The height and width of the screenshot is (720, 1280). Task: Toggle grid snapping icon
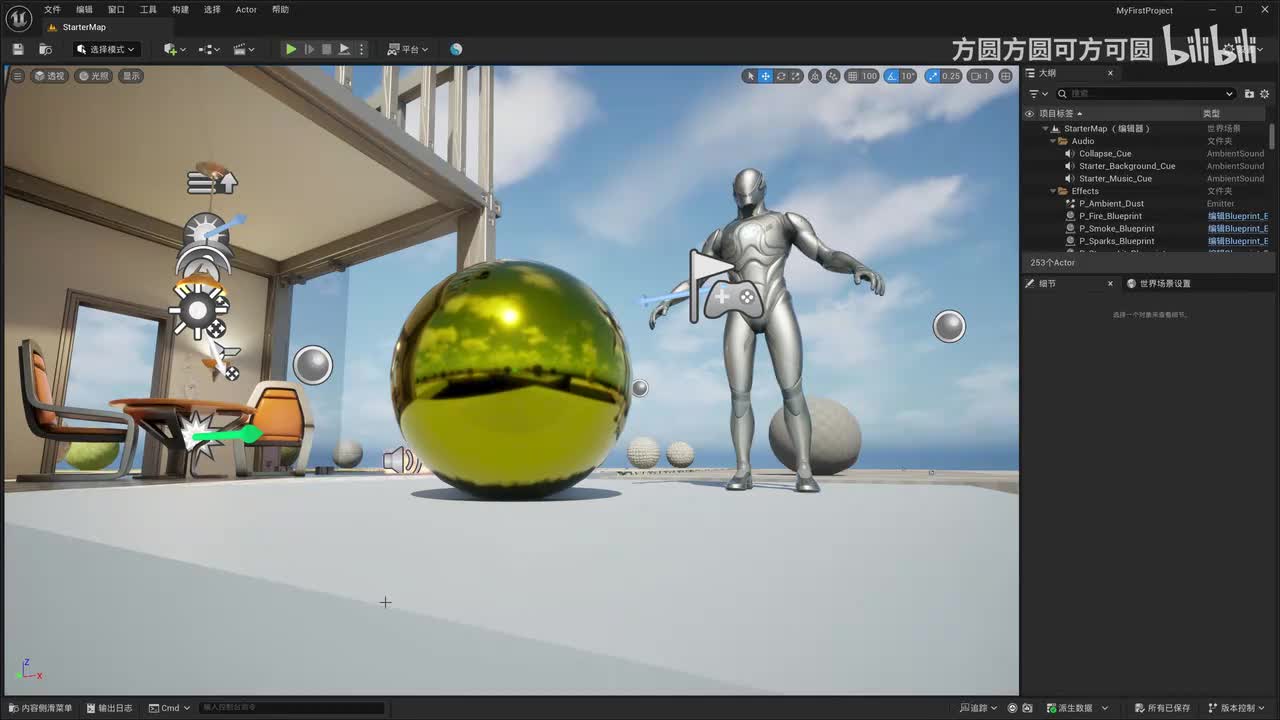(852, 76)
